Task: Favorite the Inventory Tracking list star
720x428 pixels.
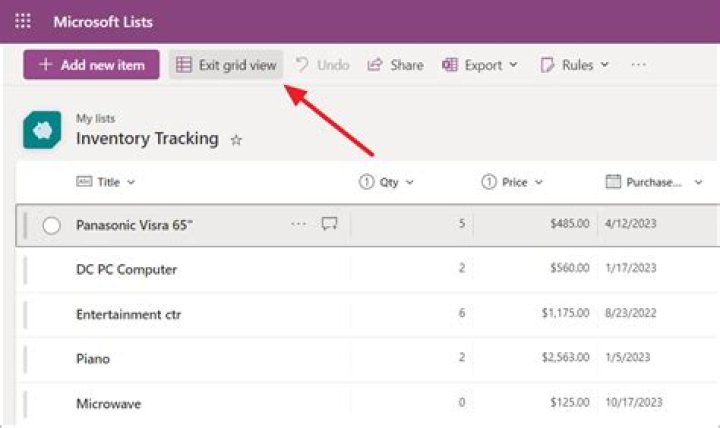Action: click(236, 141)
